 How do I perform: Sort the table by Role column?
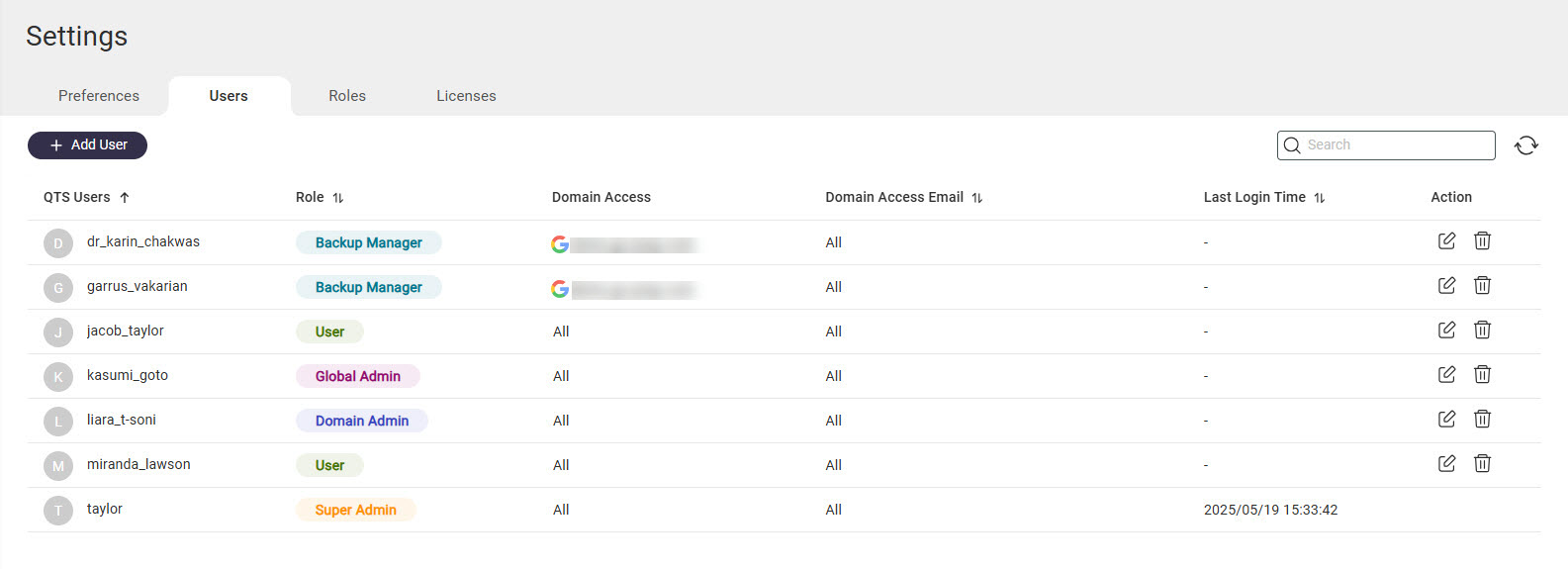338,198
